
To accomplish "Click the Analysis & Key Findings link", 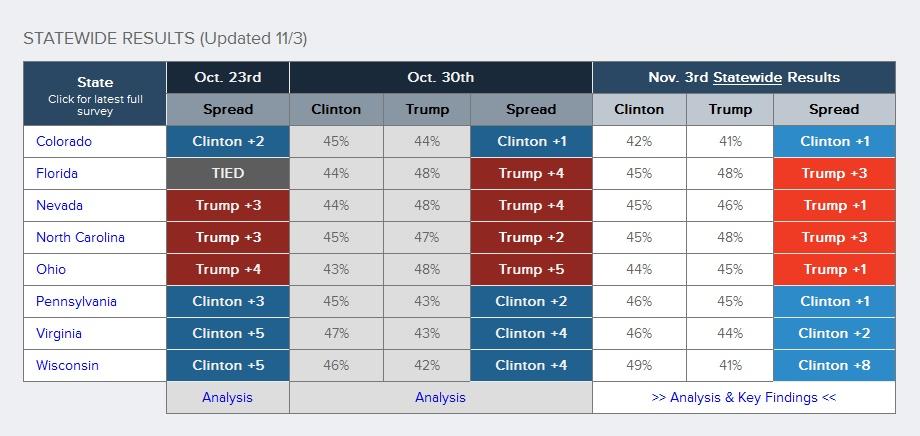I will (743, 397).
